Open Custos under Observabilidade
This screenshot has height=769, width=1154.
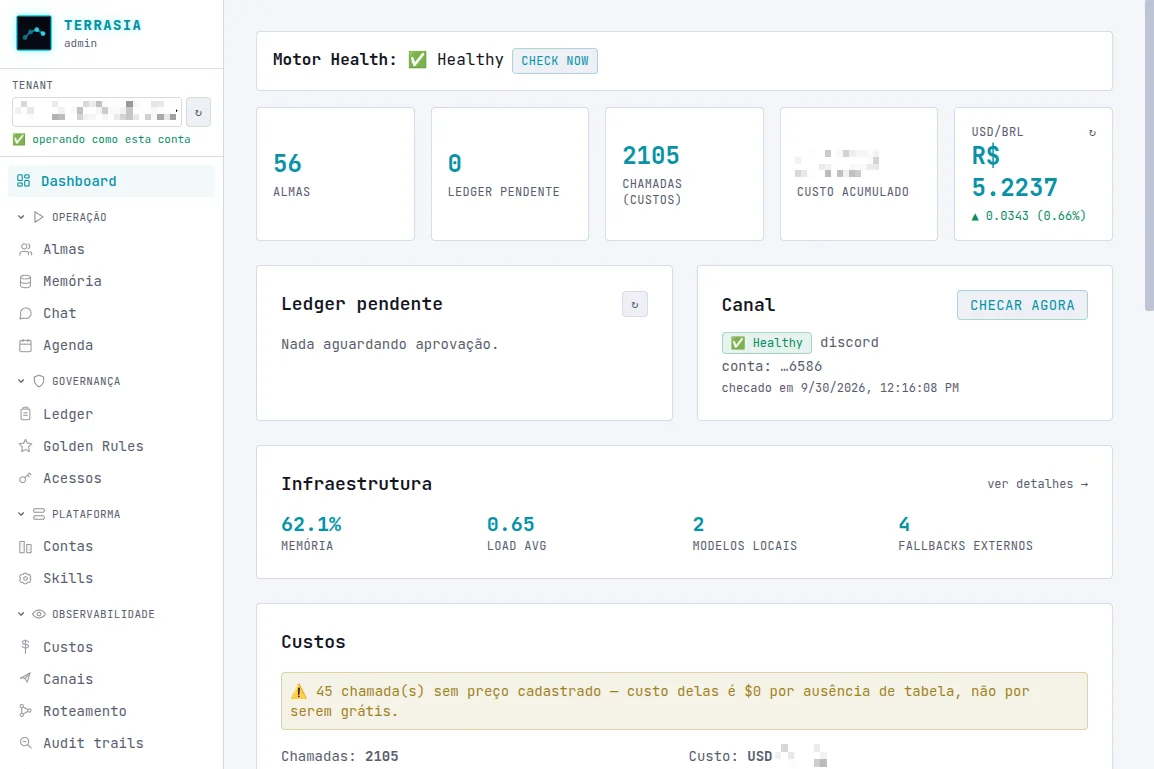111,647
